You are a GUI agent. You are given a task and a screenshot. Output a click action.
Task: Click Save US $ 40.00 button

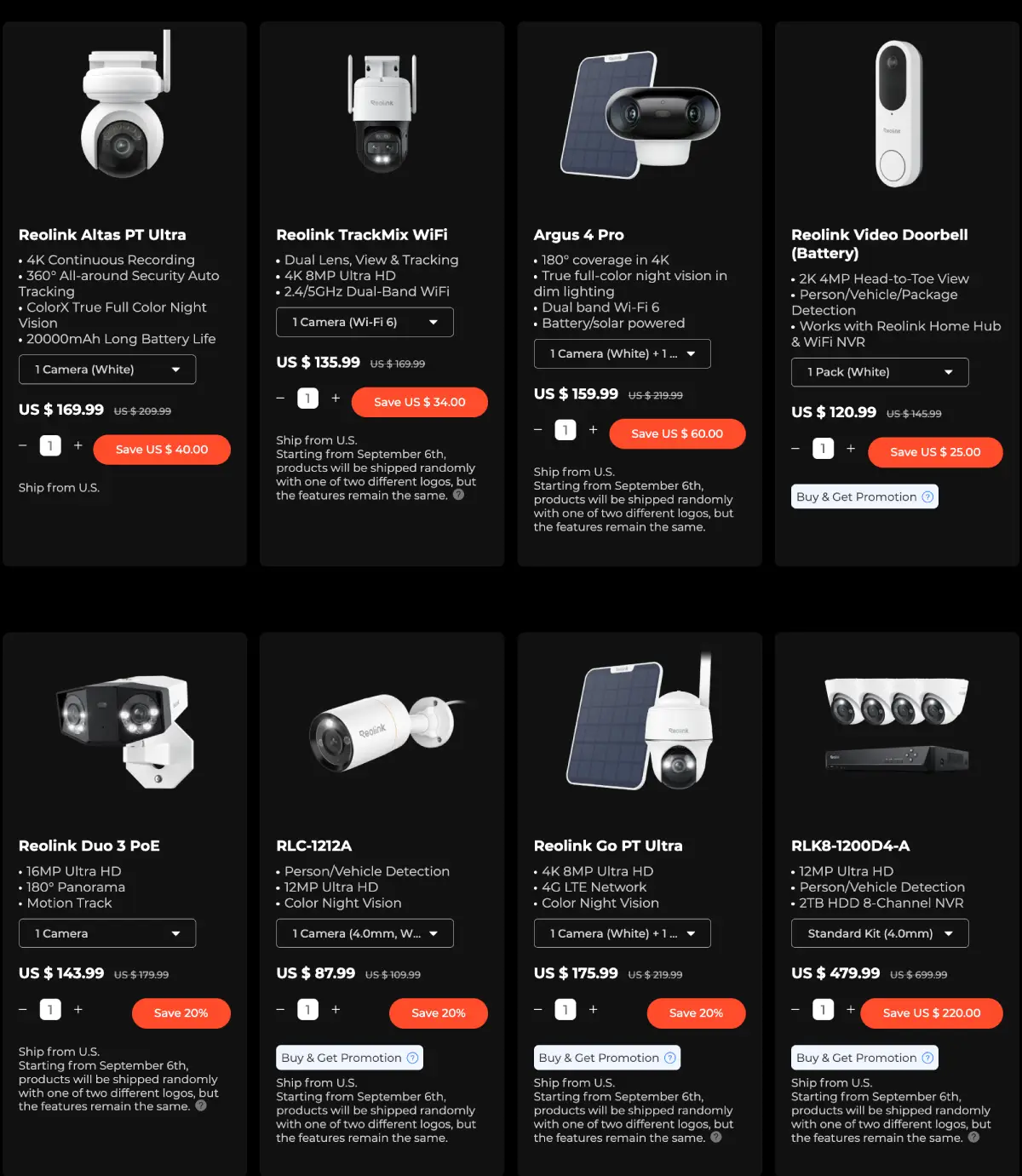[x=162, y=450]
